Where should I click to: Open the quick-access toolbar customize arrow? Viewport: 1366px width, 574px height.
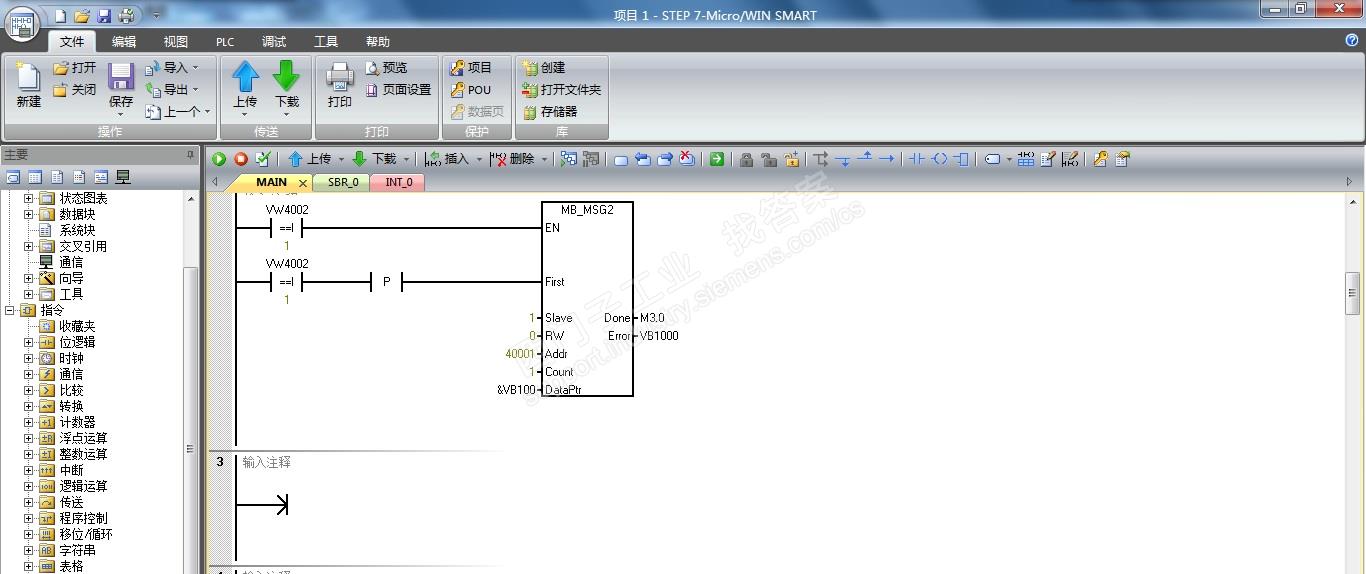[x=156, y=15]
